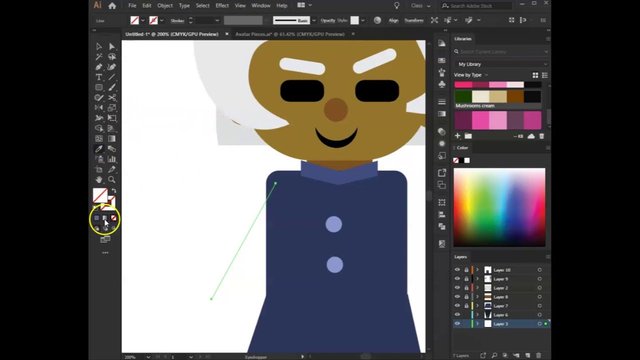Viewport: 640px width, 360px height.
Task: Select the Reflect tool
Action: (99, 108)
